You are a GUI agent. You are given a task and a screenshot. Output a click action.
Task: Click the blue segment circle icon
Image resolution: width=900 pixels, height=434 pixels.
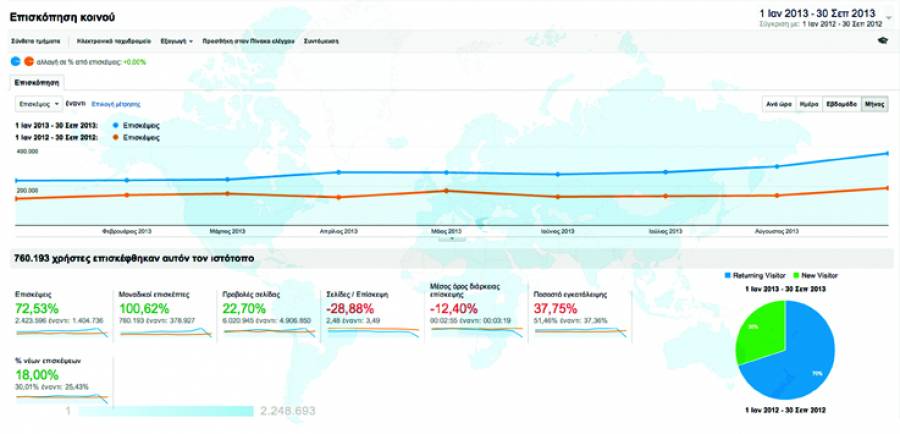pos(16,62)
